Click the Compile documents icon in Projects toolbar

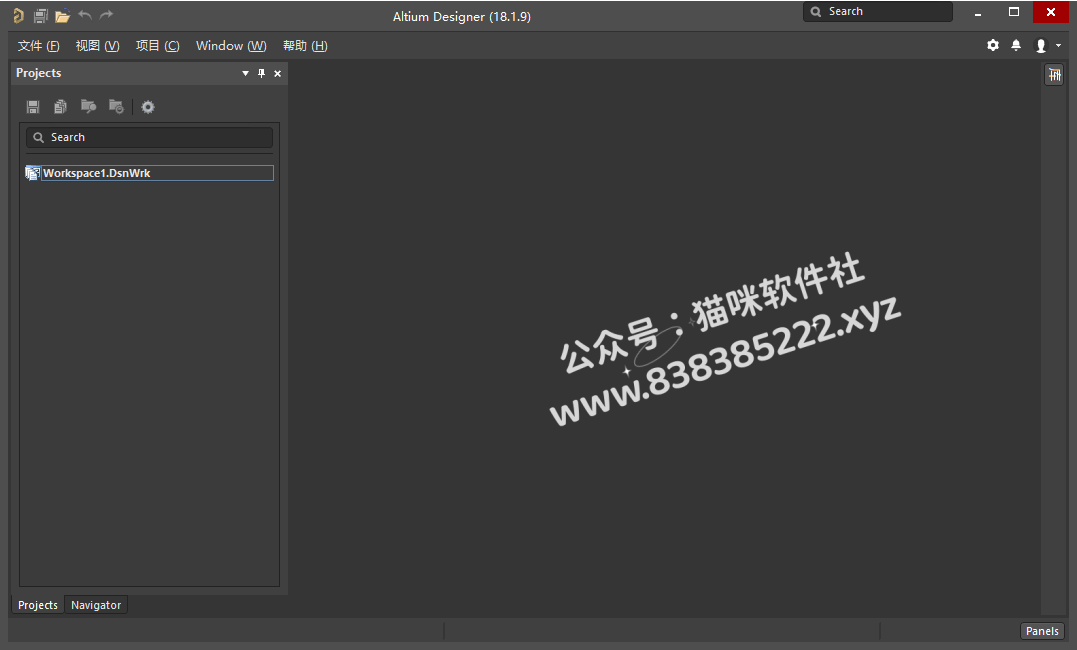click(x=60, y=107)
